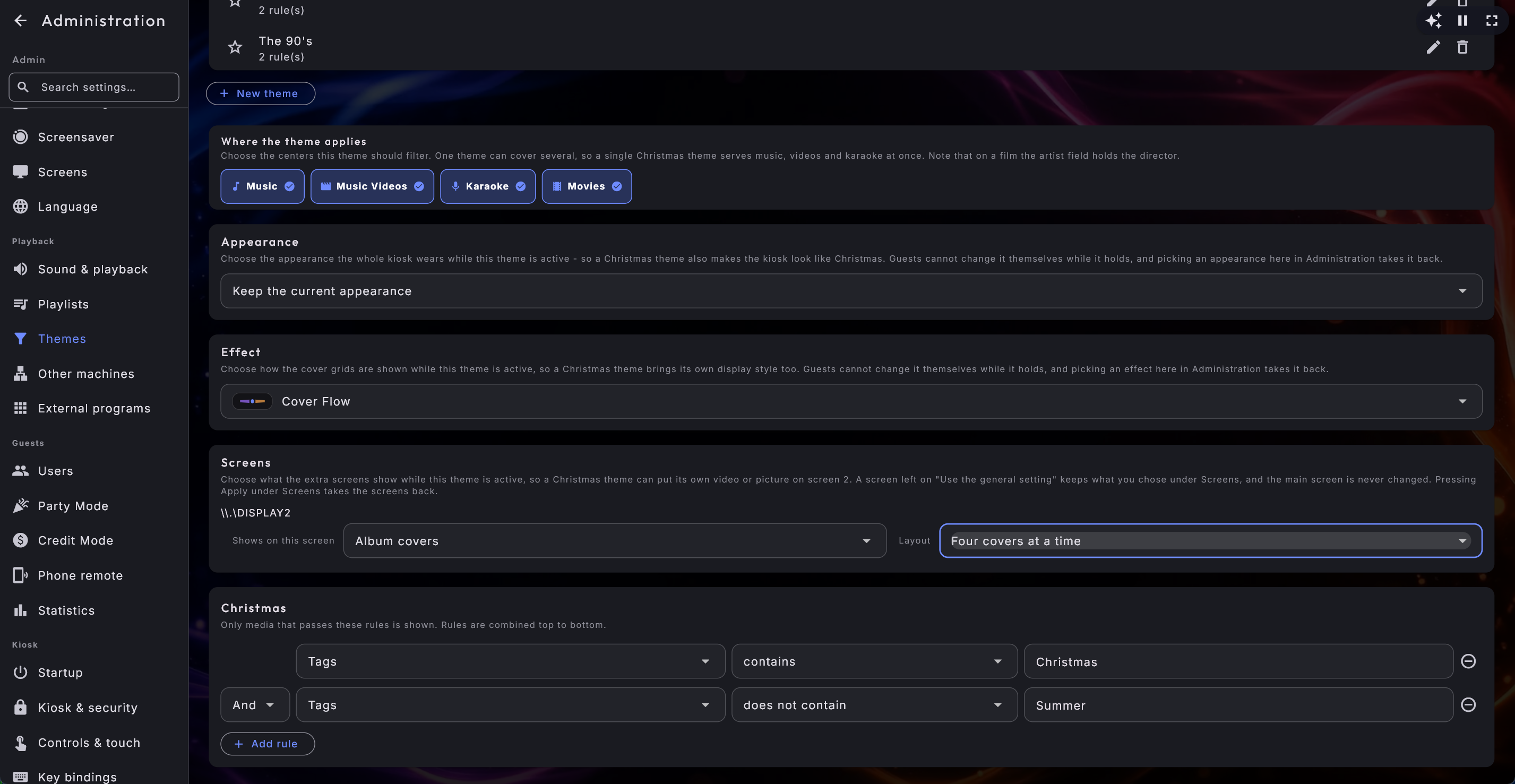Toggle the Karaoke center chip
Viewport: 1515px width, 784px height.
click(487, 186)
